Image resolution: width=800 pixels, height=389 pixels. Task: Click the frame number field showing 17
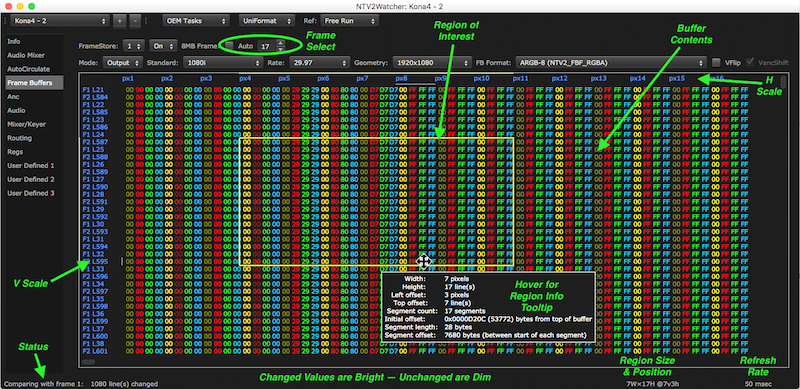pos(266,46)
